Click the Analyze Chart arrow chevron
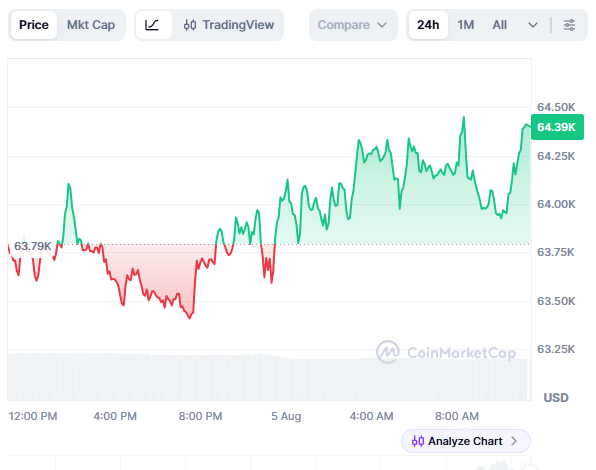Viewport: 596px width, 470px height. pos(514,441)
